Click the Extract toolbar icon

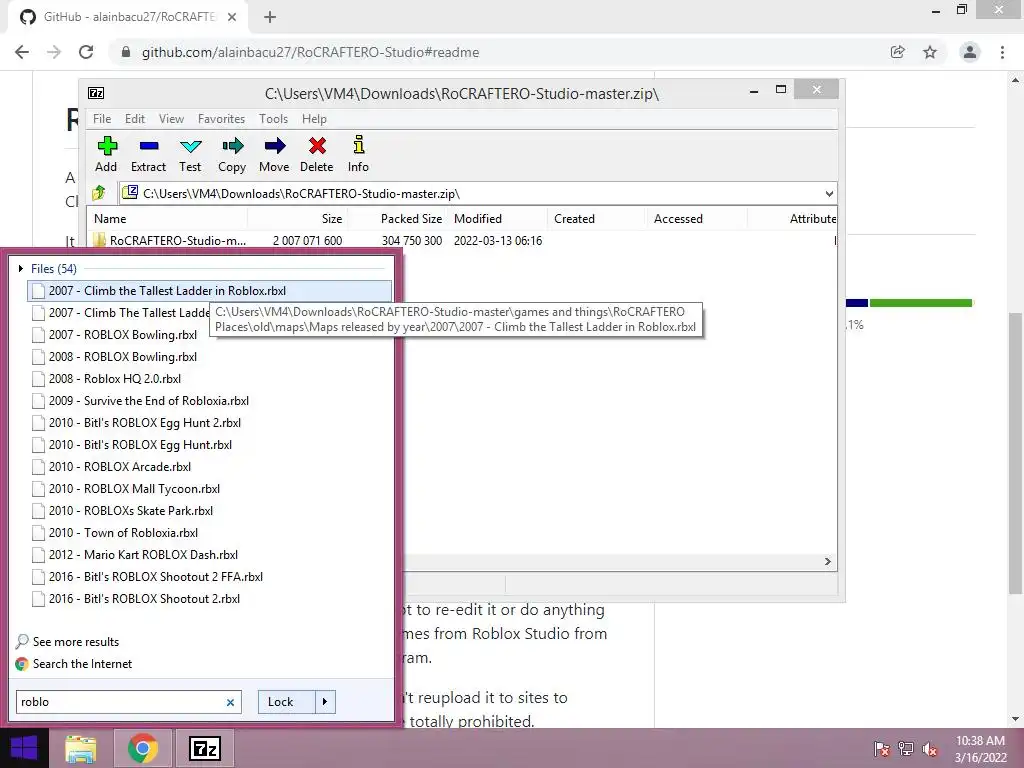pos(149,146)
